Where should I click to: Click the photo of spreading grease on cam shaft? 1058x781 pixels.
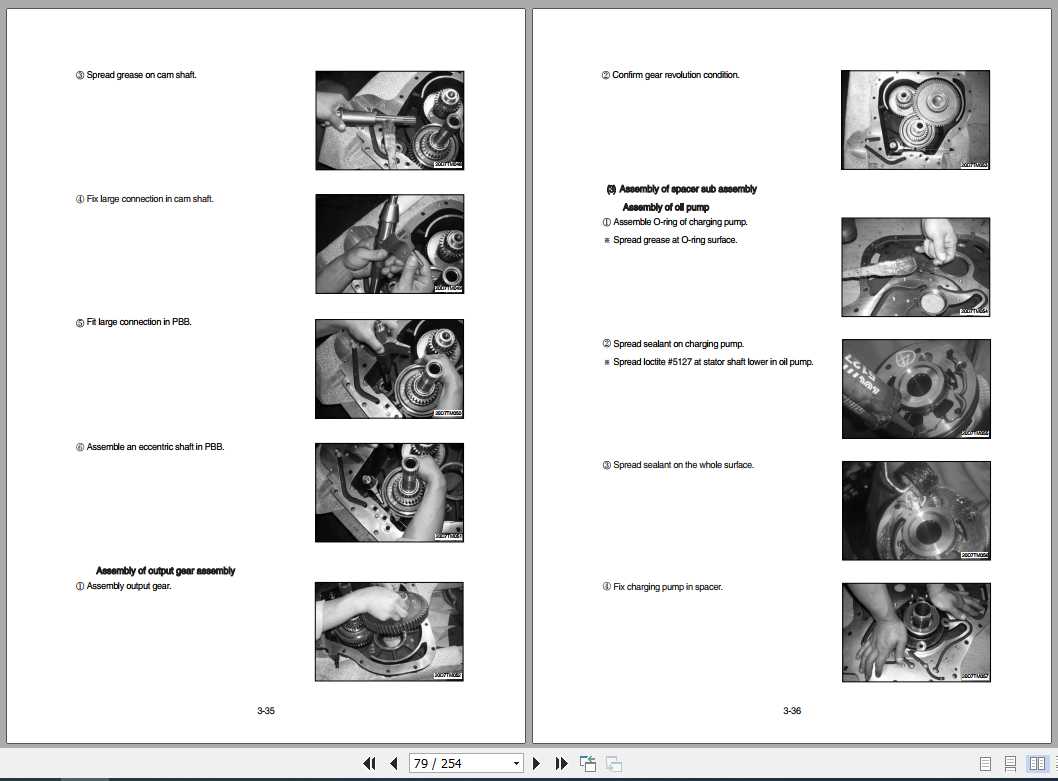(389, 120)
